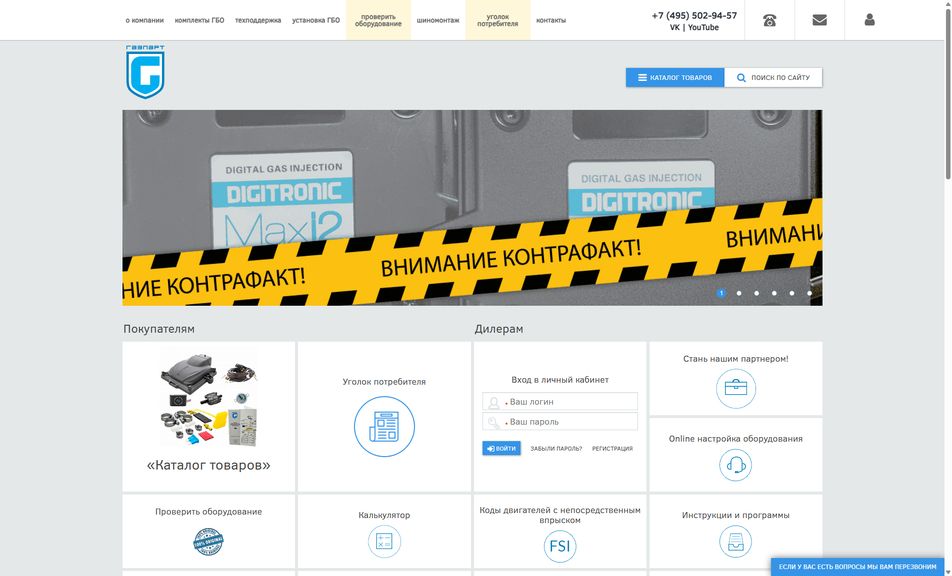Open the Gazpart shield logo
Image resolution: width=952 pixels, height=576 pixels.
(146, 72)
